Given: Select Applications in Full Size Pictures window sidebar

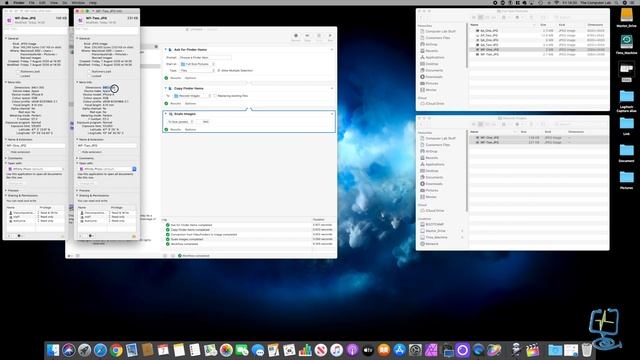Looking at the screenshot, I should tap(435, 58).
